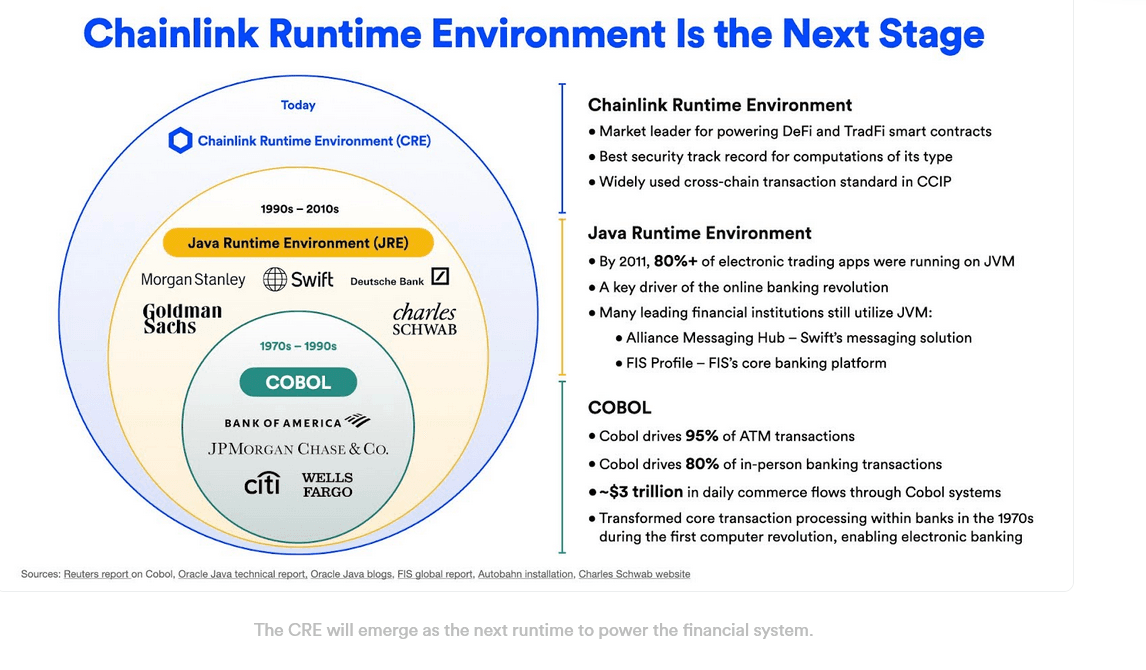The height and width of the screenshot is (670, 1146).
Task: Click the Swift globe logo
Action: 275,279
